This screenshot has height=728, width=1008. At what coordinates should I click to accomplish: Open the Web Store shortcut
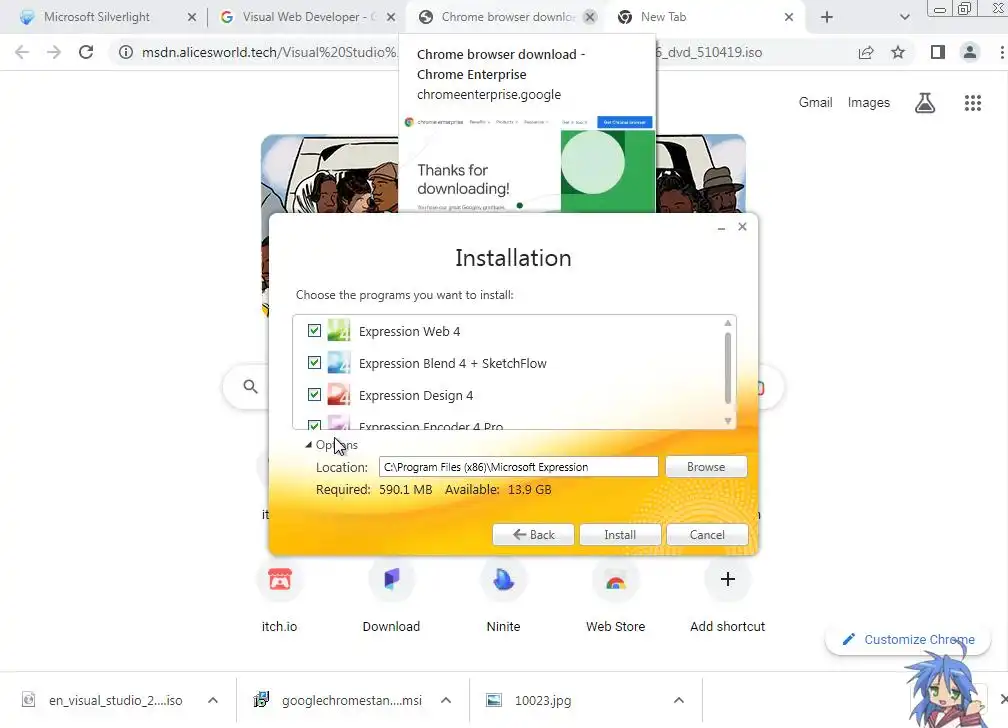pyautogui.click(x=615, y=595)
